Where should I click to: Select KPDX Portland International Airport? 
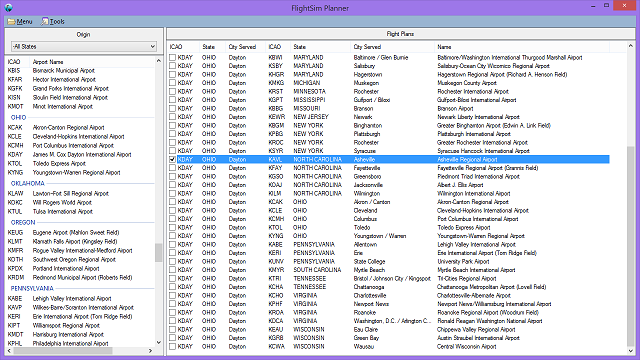click(80, 269)
